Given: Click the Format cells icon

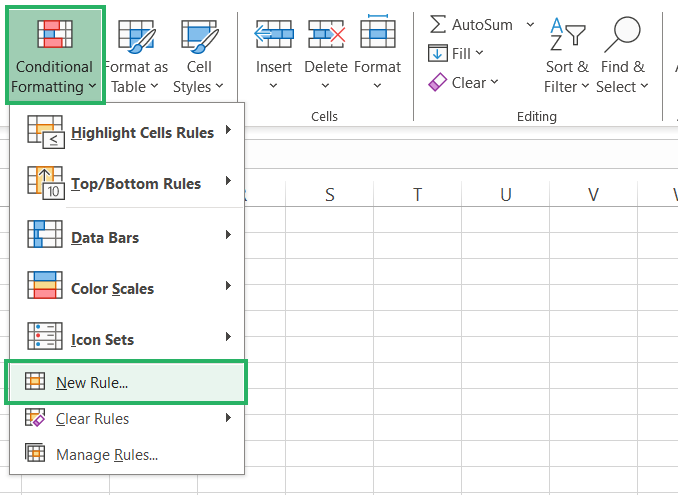Looking at the screenshot, I should tap(377, 36).
